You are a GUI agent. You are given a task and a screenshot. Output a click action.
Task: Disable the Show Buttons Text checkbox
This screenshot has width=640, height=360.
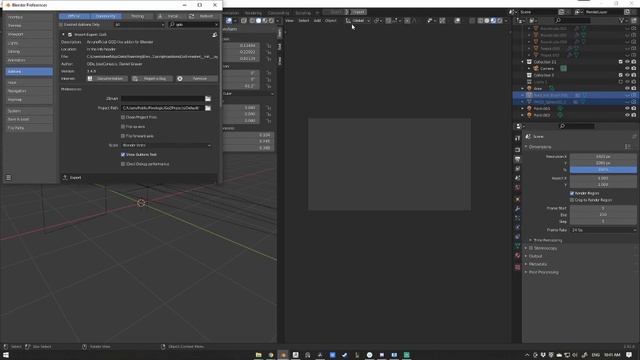[123, 155]
